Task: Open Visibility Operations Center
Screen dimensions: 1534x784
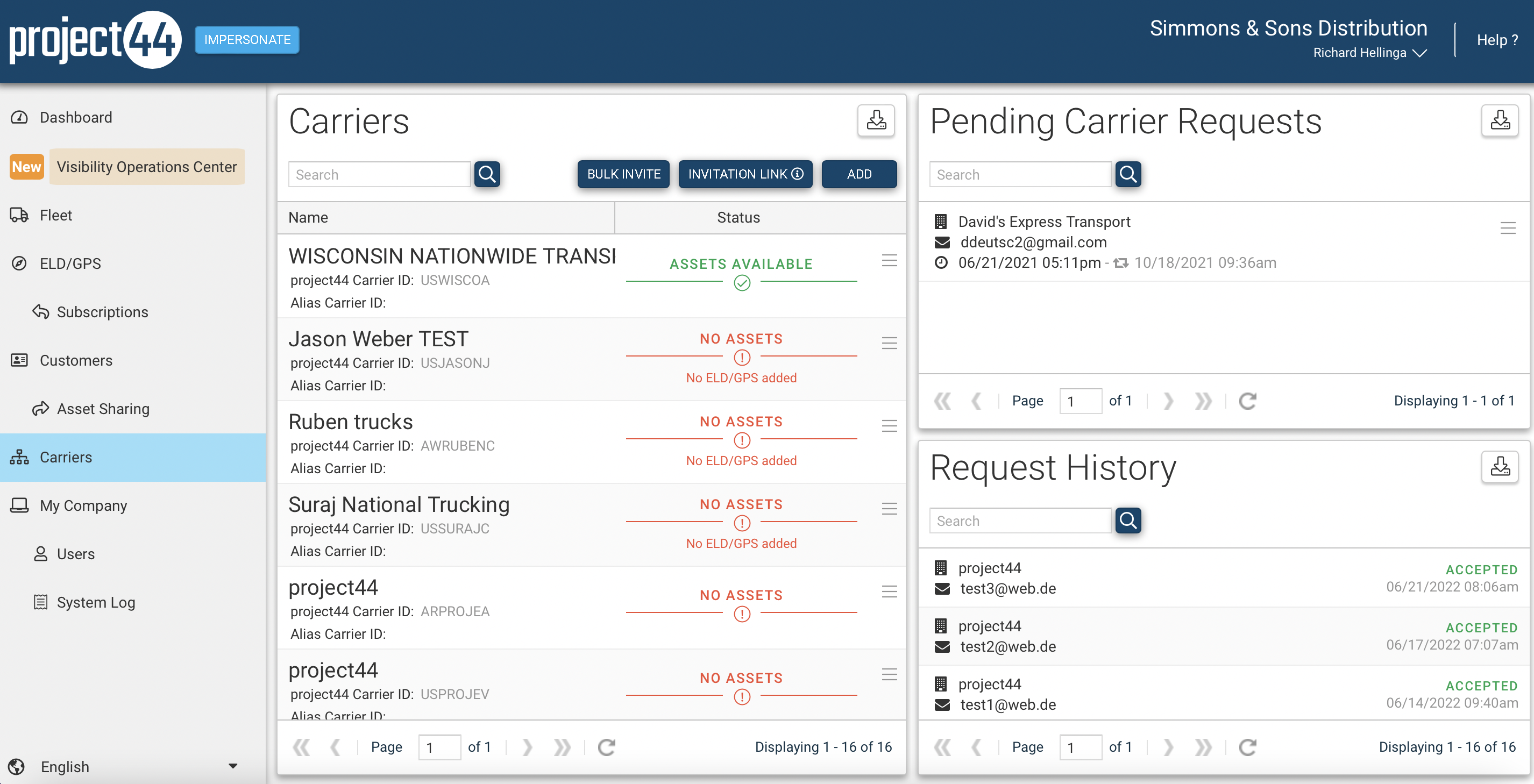Action: tap(146, 167)
